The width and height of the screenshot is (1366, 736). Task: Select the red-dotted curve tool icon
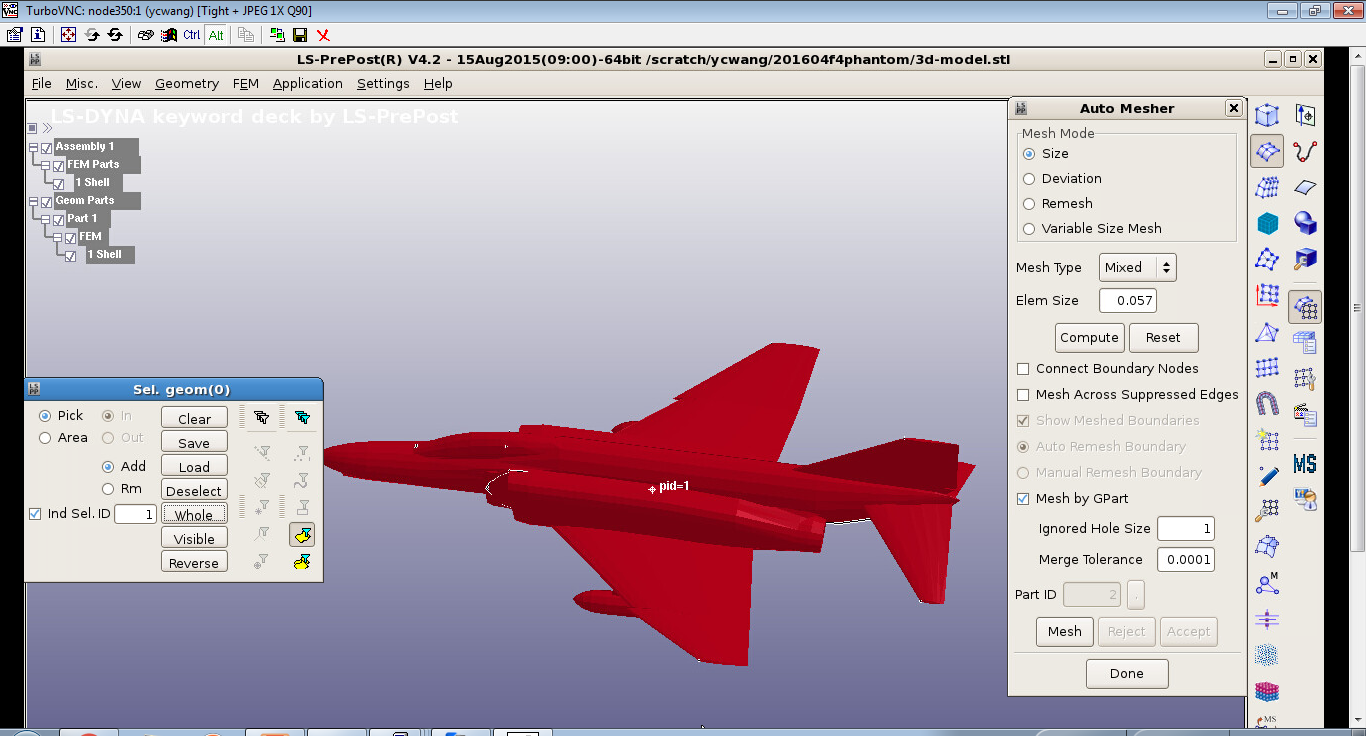(x=1304, y=152)
